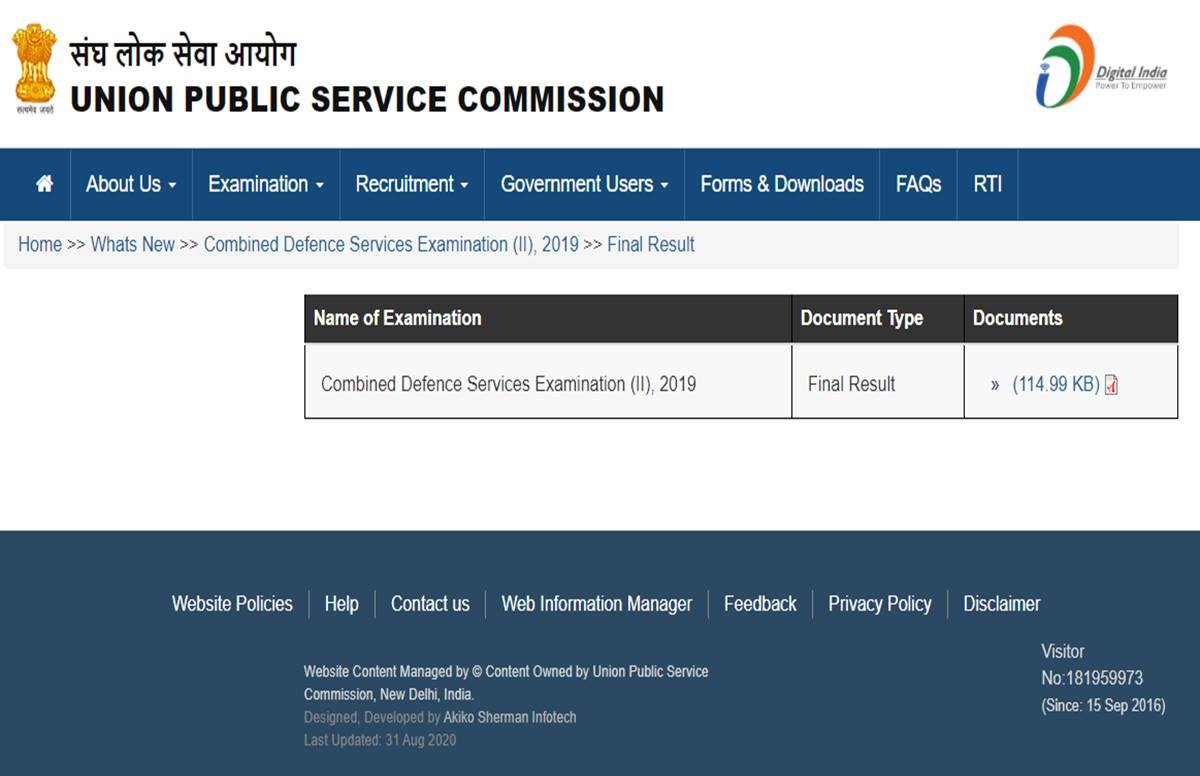Click Combined Defence Services Examination breadcrumb link

click(x=391, y=245)
